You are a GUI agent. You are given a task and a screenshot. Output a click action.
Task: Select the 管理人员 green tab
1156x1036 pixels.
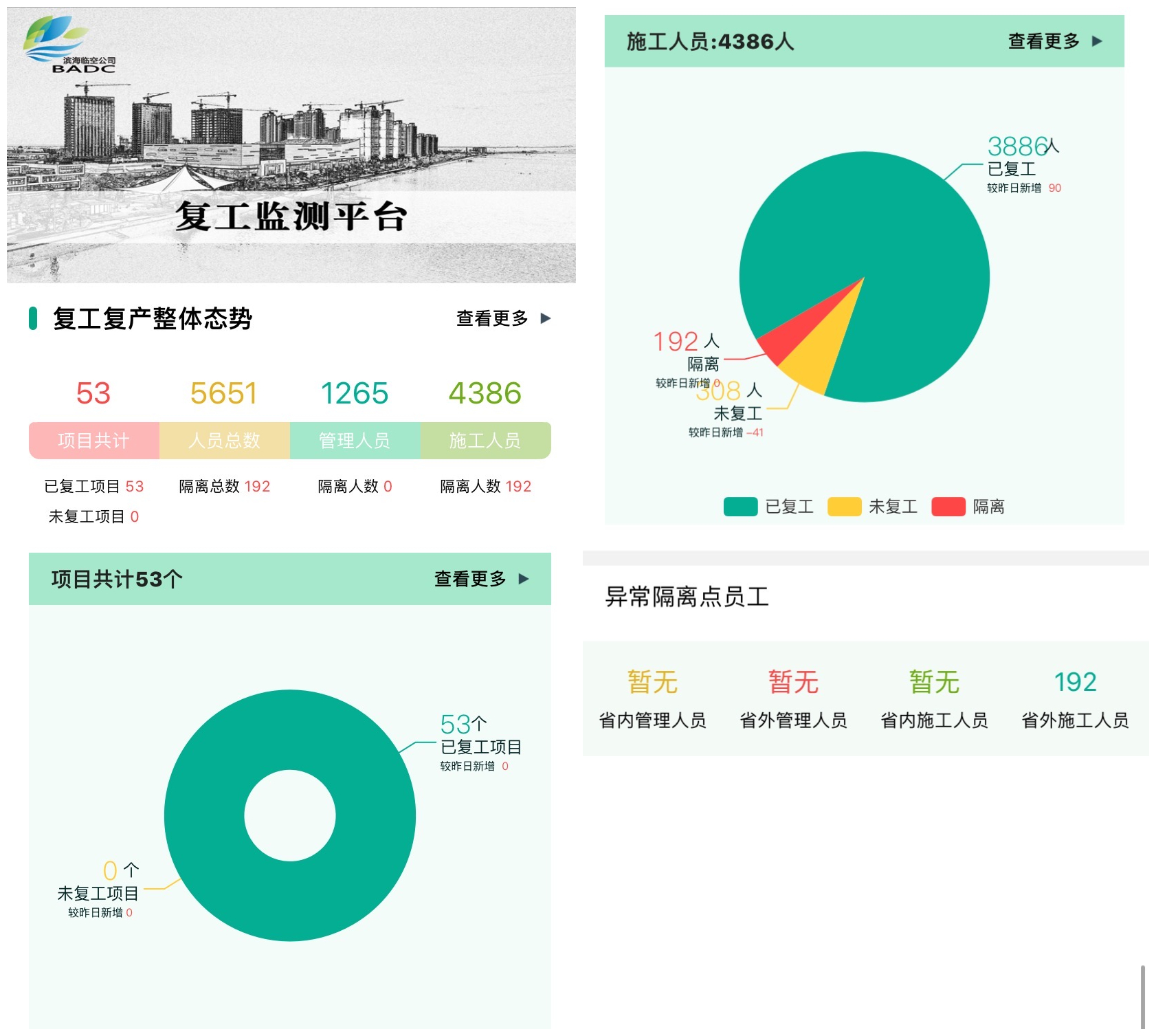coord(355,441)
